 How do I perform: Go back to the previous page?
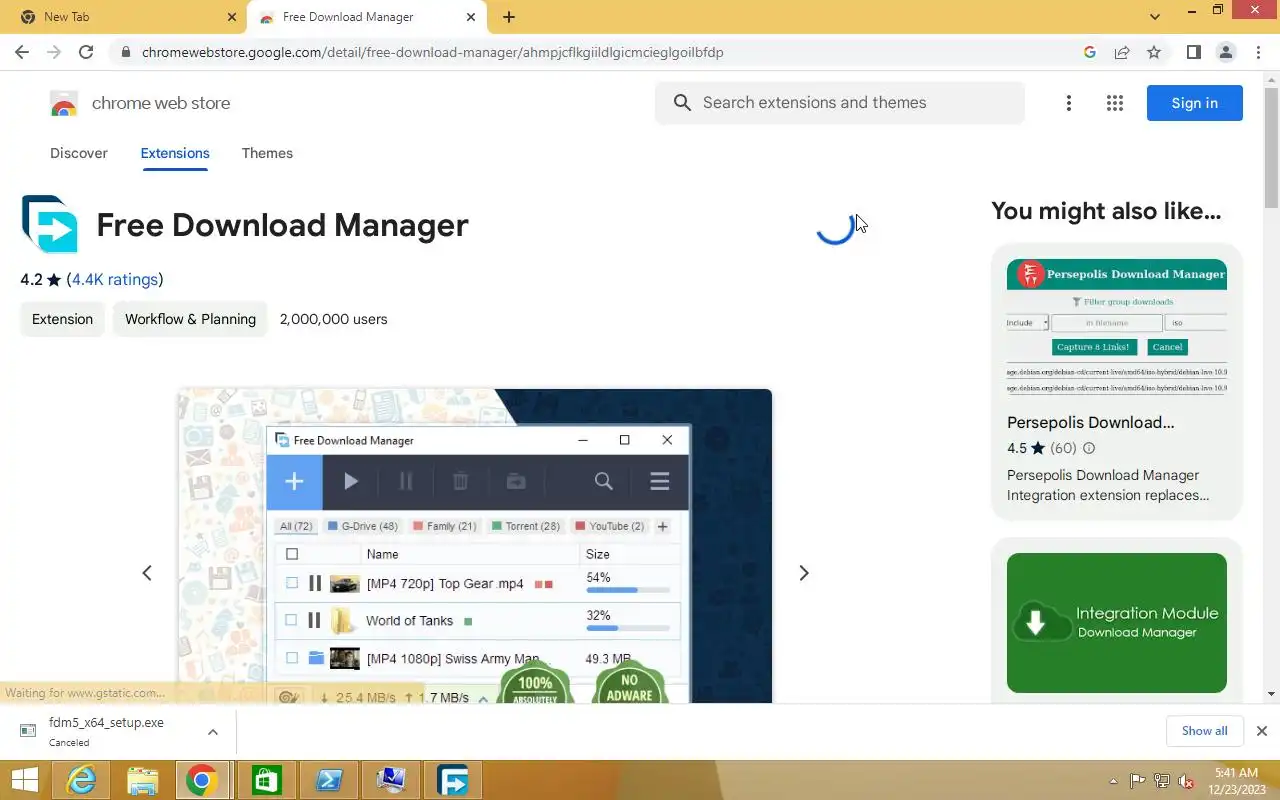(x=22, y=52)
